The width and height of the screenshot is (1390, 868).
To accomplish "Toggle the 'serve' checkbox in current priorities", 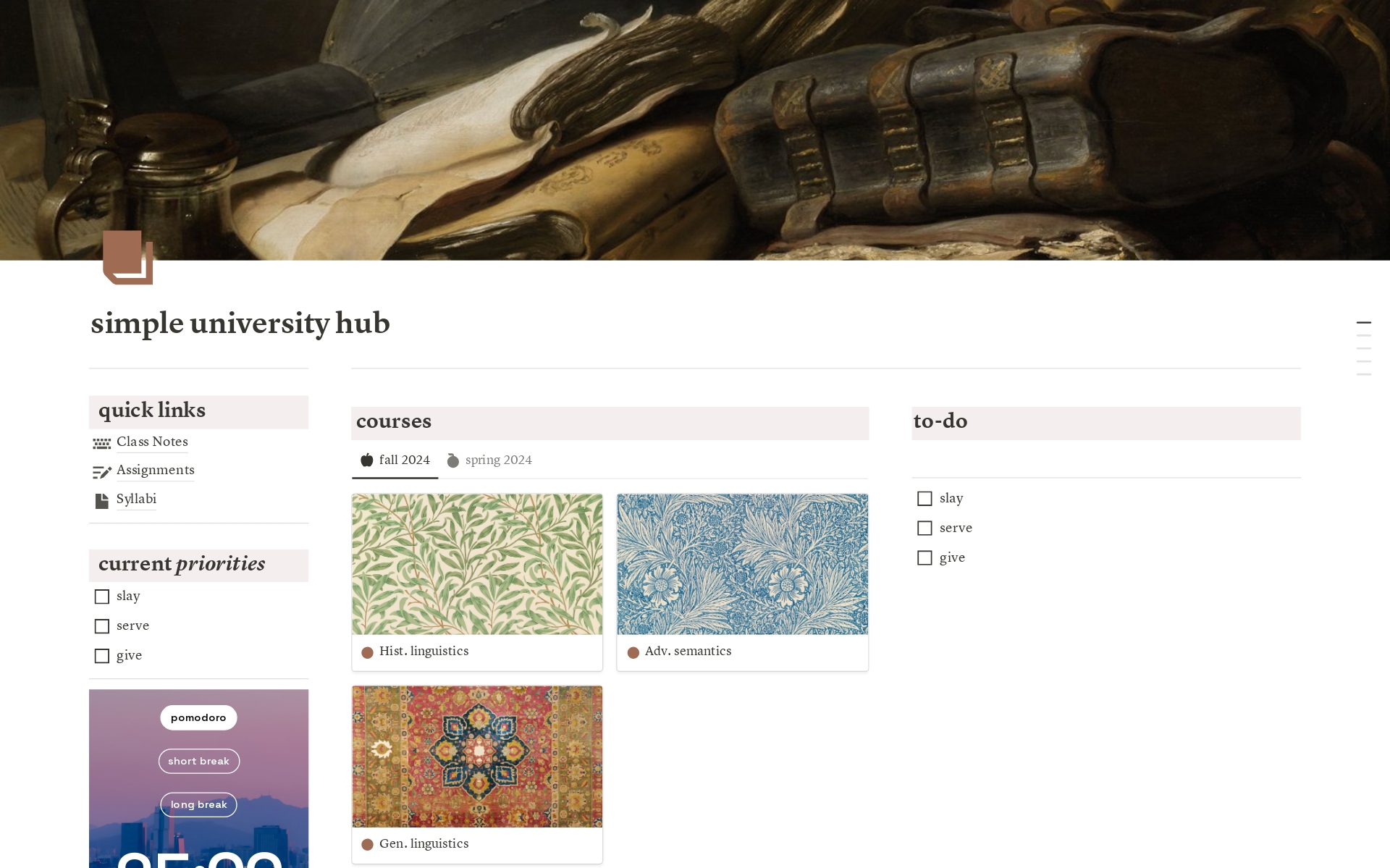I will (x=101, y=626).
